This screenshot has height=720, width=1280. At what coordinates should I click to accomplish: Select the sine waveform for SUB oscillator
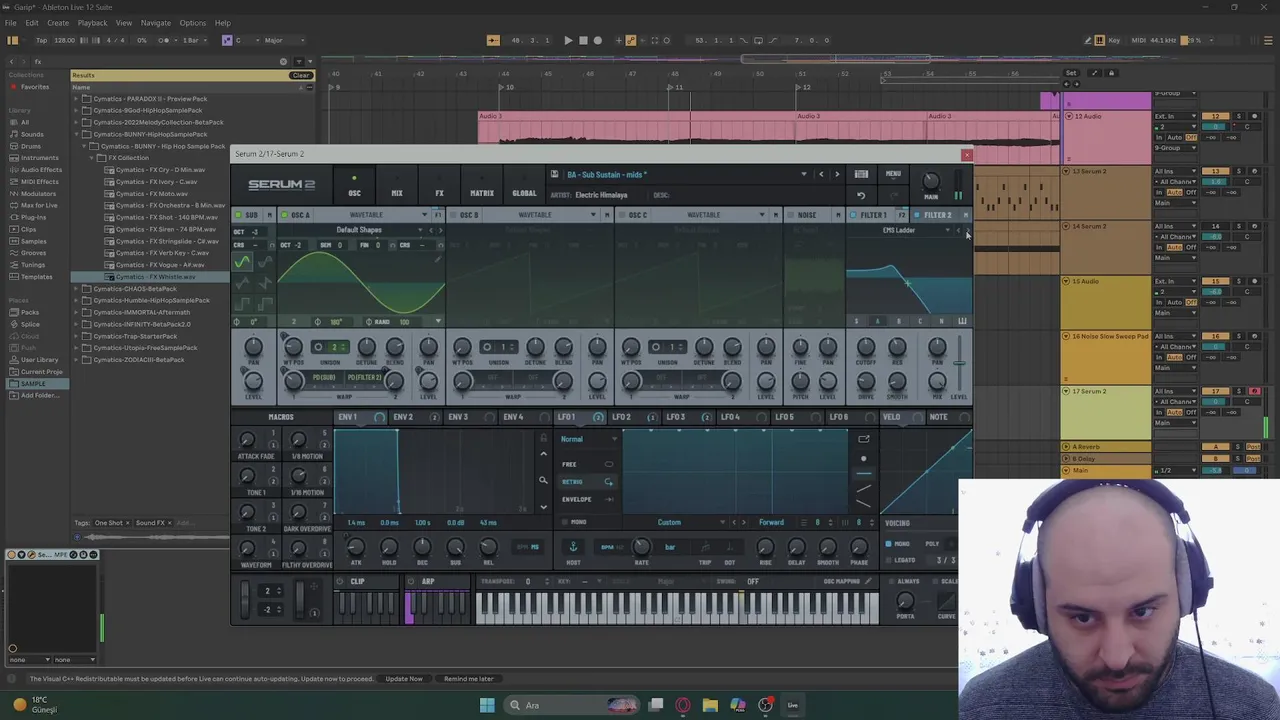tap(242, 263)
